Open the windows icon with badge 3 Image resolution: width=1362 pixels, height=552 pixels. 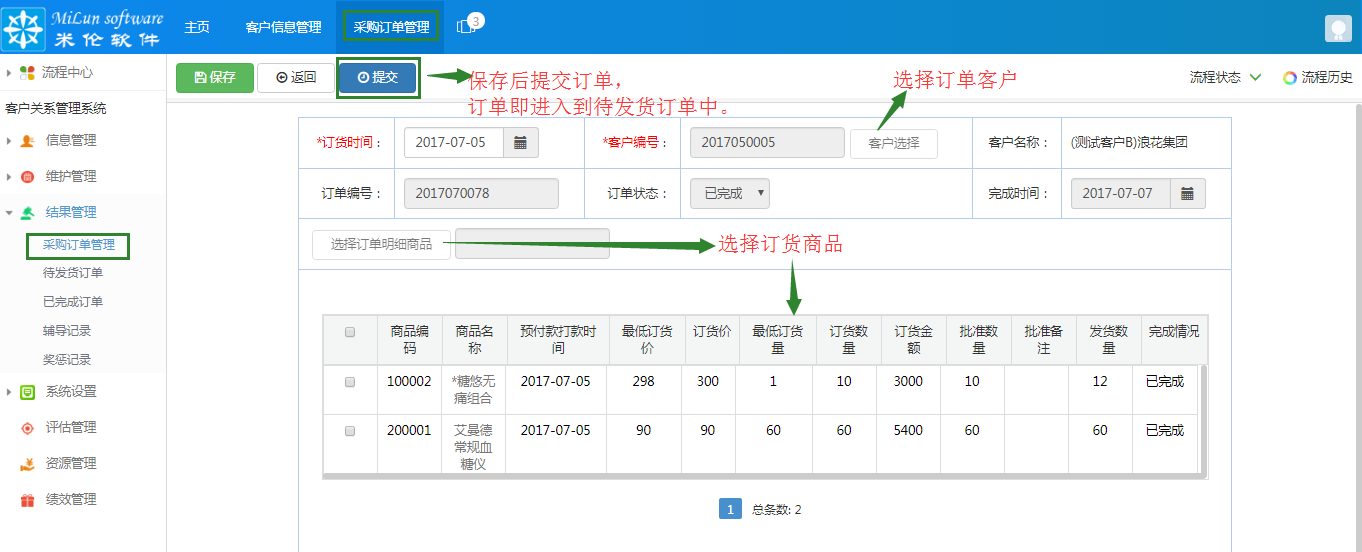coord(466,27)
